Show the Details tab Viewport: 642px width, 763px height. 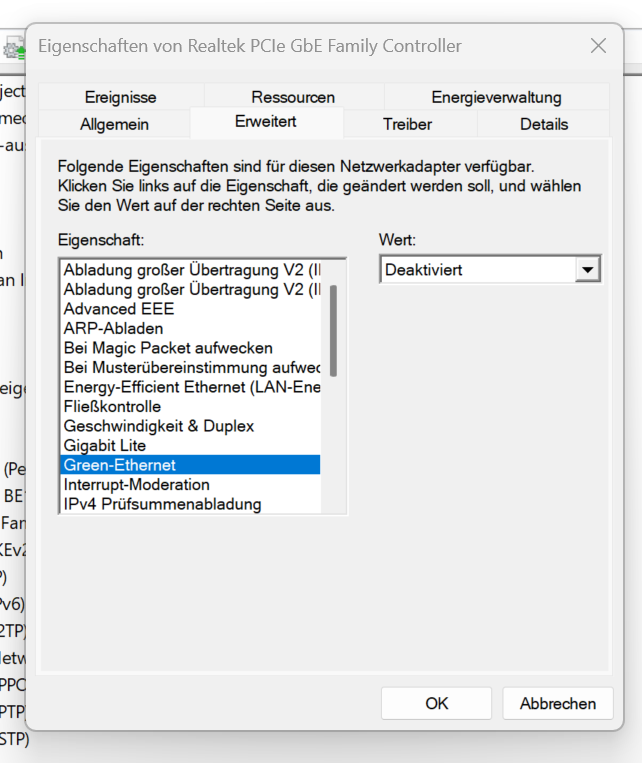544,124
